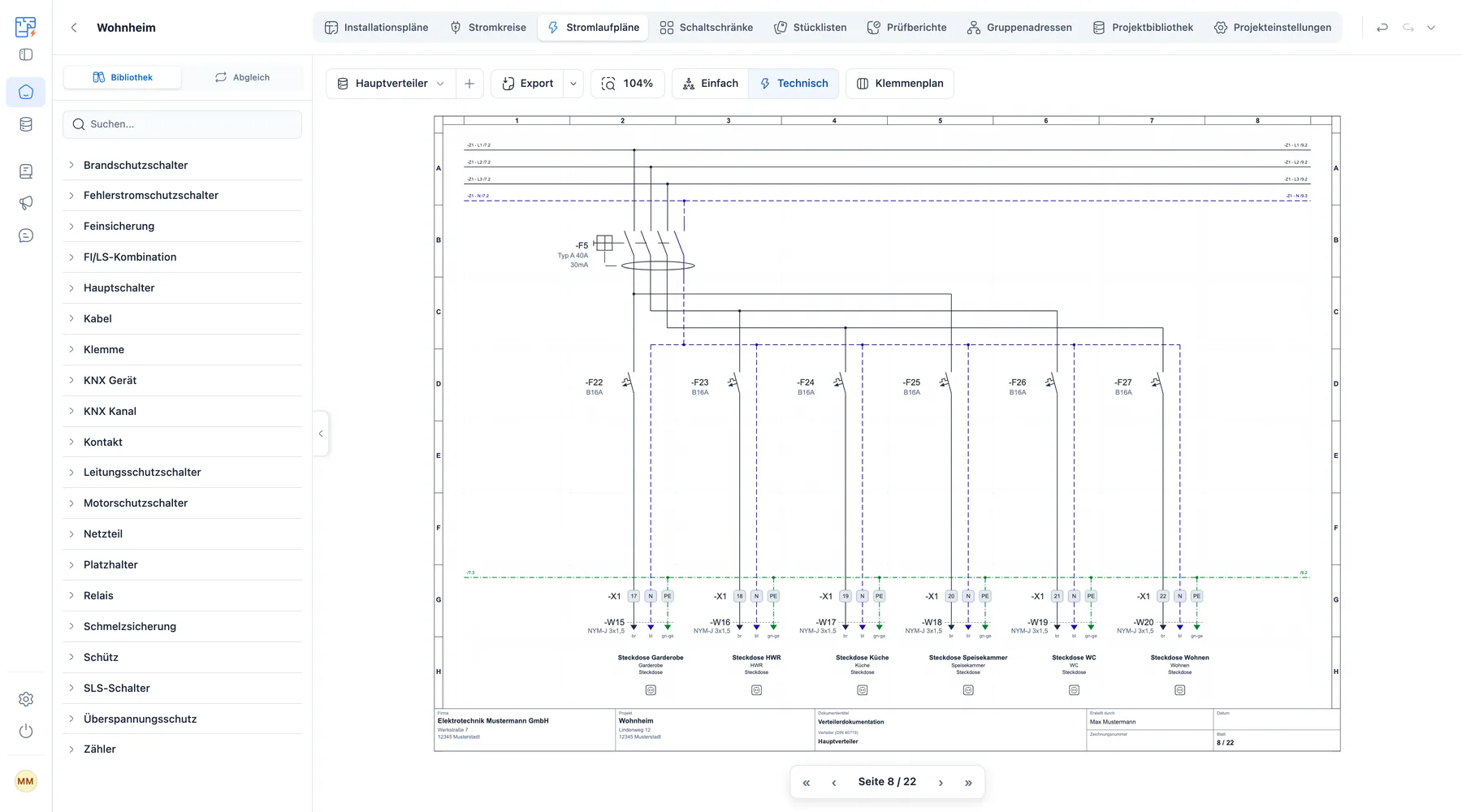Open the settings gear in left rail
This screenshot has width=1462, height=812.
[26, 699]
